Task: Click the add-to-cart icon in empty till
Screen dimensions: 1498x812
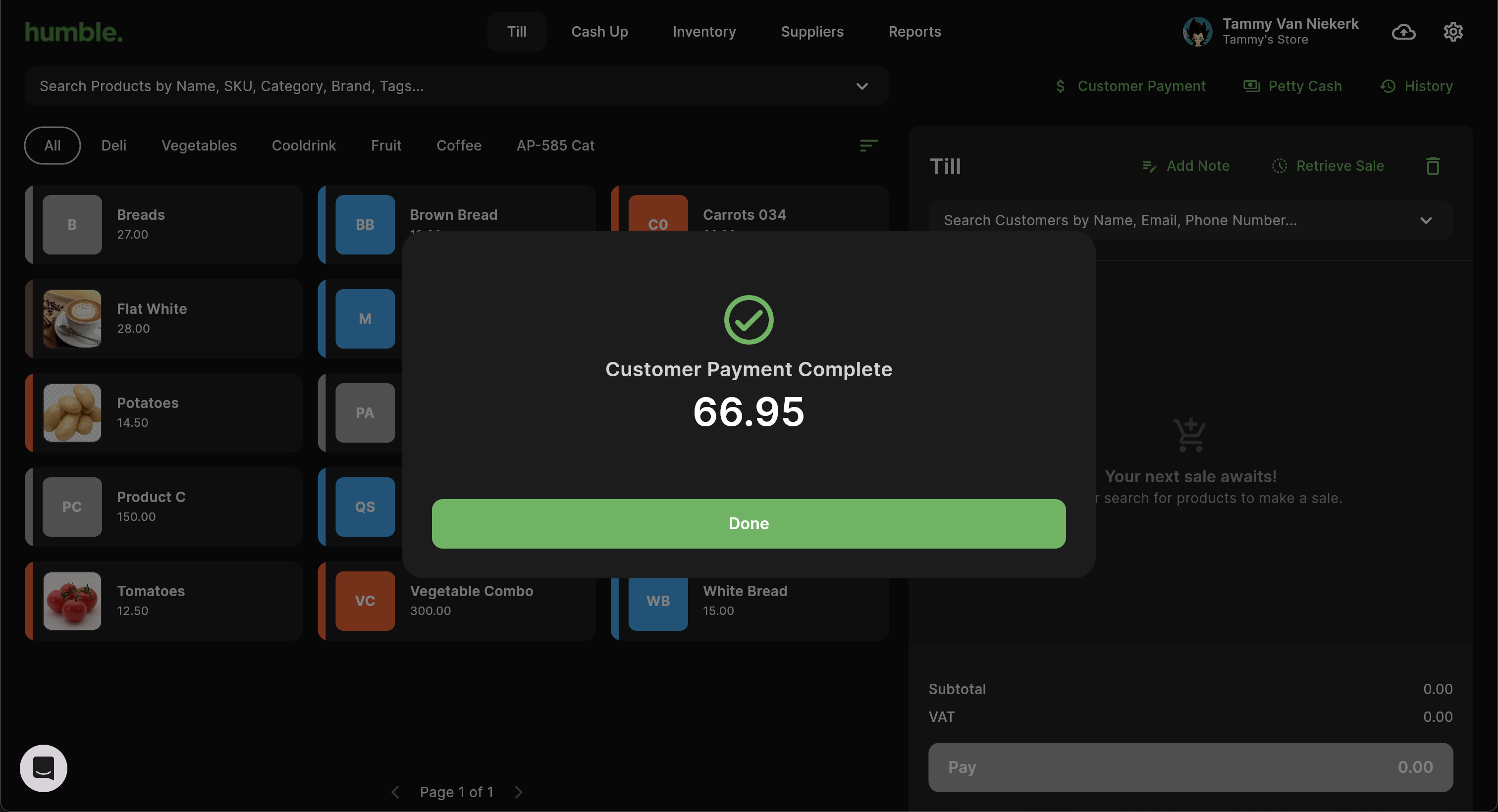Action: [x=1189, y=434]
